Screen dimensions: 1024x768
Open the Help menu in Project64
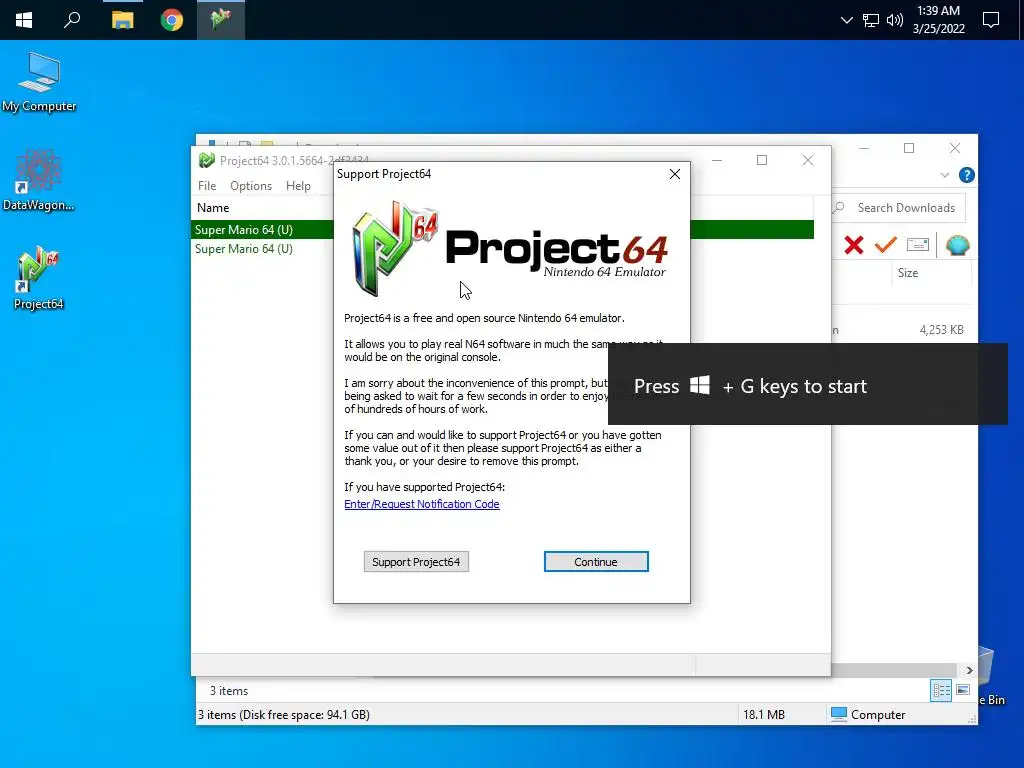coord(298,185)
